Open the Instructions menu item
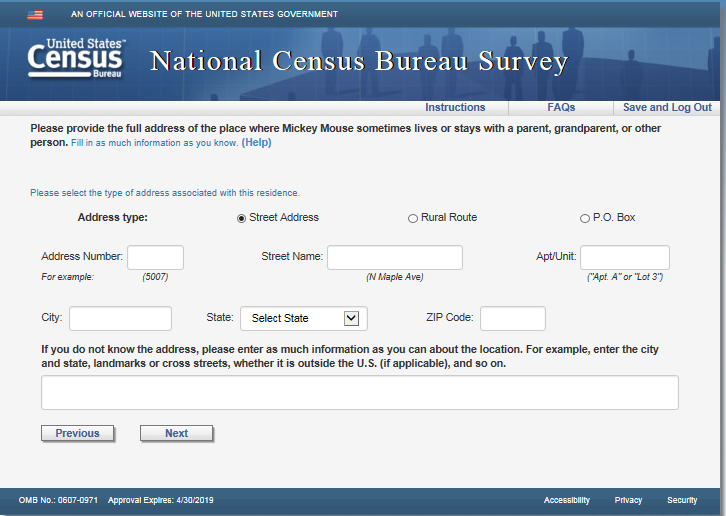Image resolution: width=726 pixels, height=516 pixels. [455, 108]
